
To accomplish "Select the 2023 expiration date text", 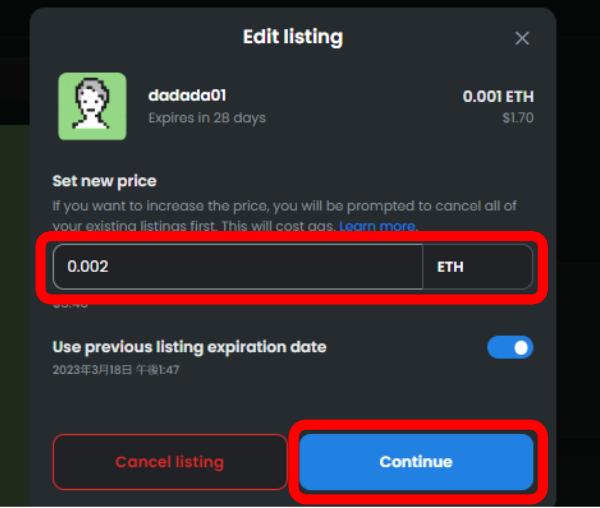I will (x=116, y=370).
